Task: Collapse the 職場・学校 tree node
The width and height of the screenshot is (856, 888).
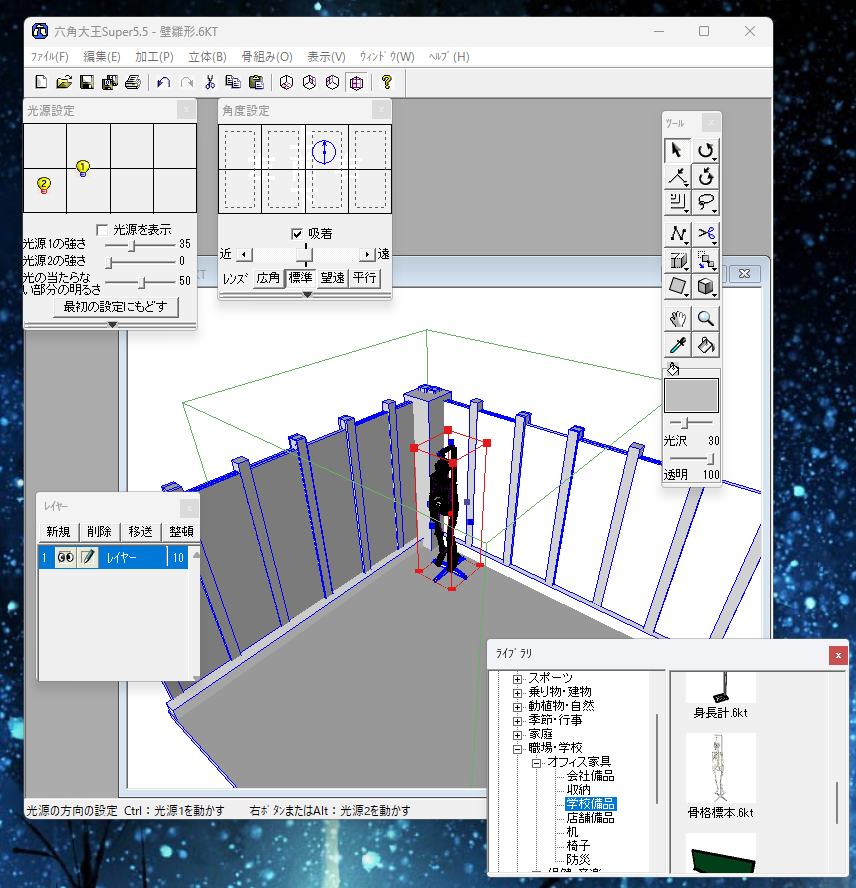Action: 518,748
